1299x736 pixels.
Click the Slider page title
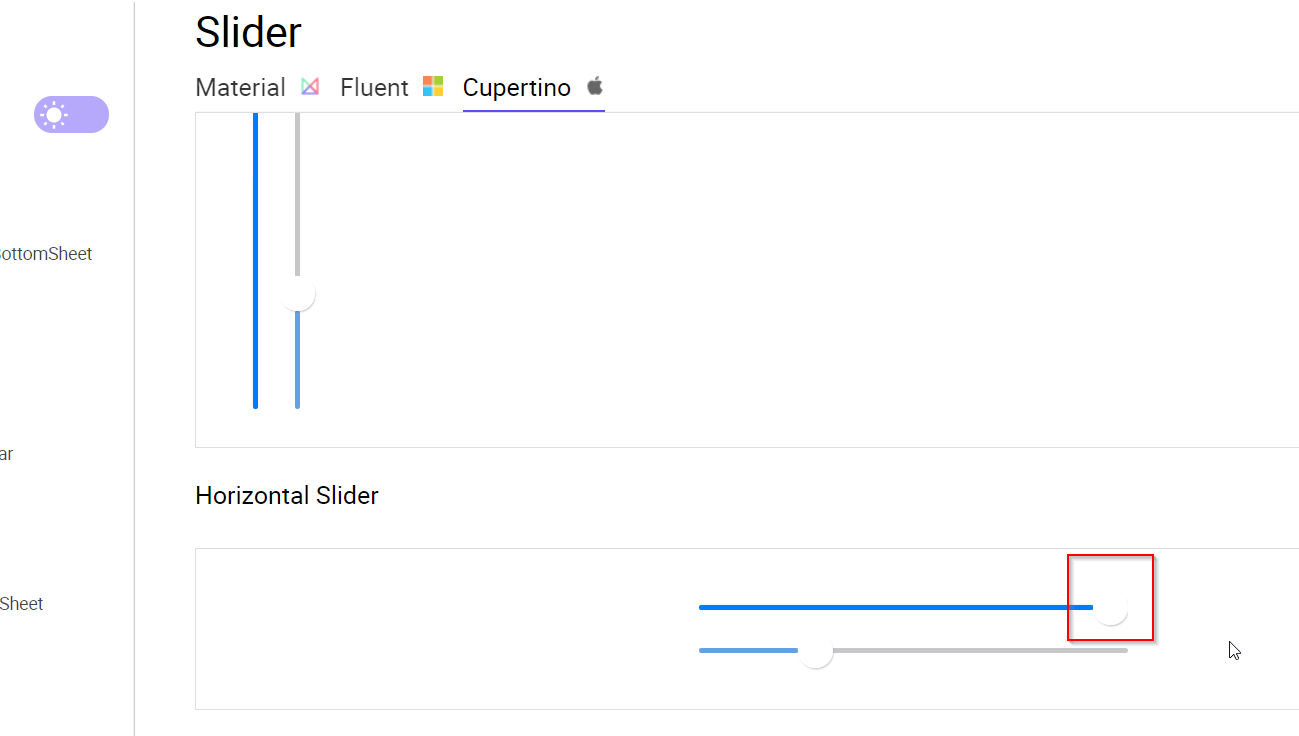click(x=248, y=31)
